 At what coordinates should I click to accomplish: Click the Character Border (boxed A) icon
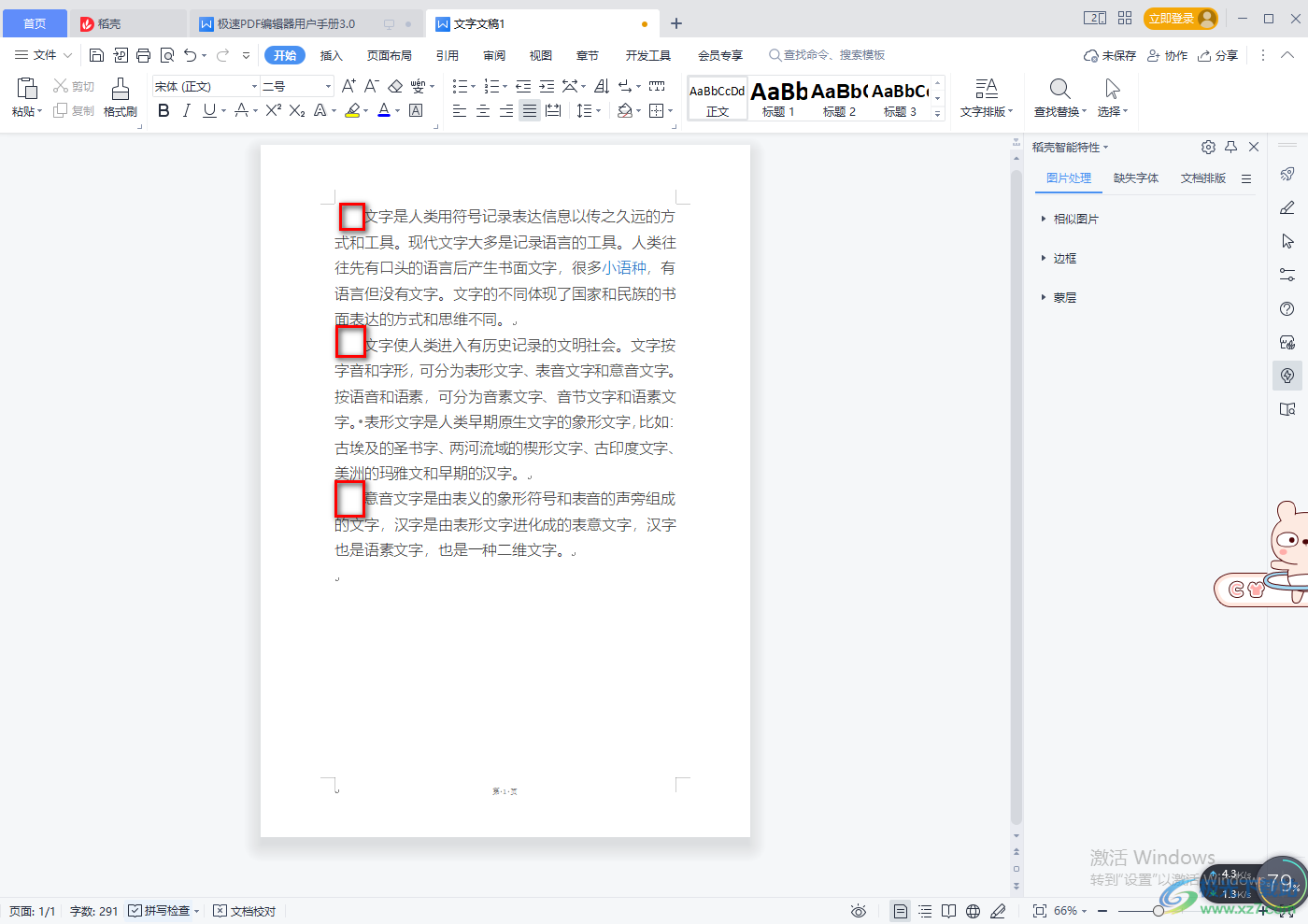pos(416,110)
